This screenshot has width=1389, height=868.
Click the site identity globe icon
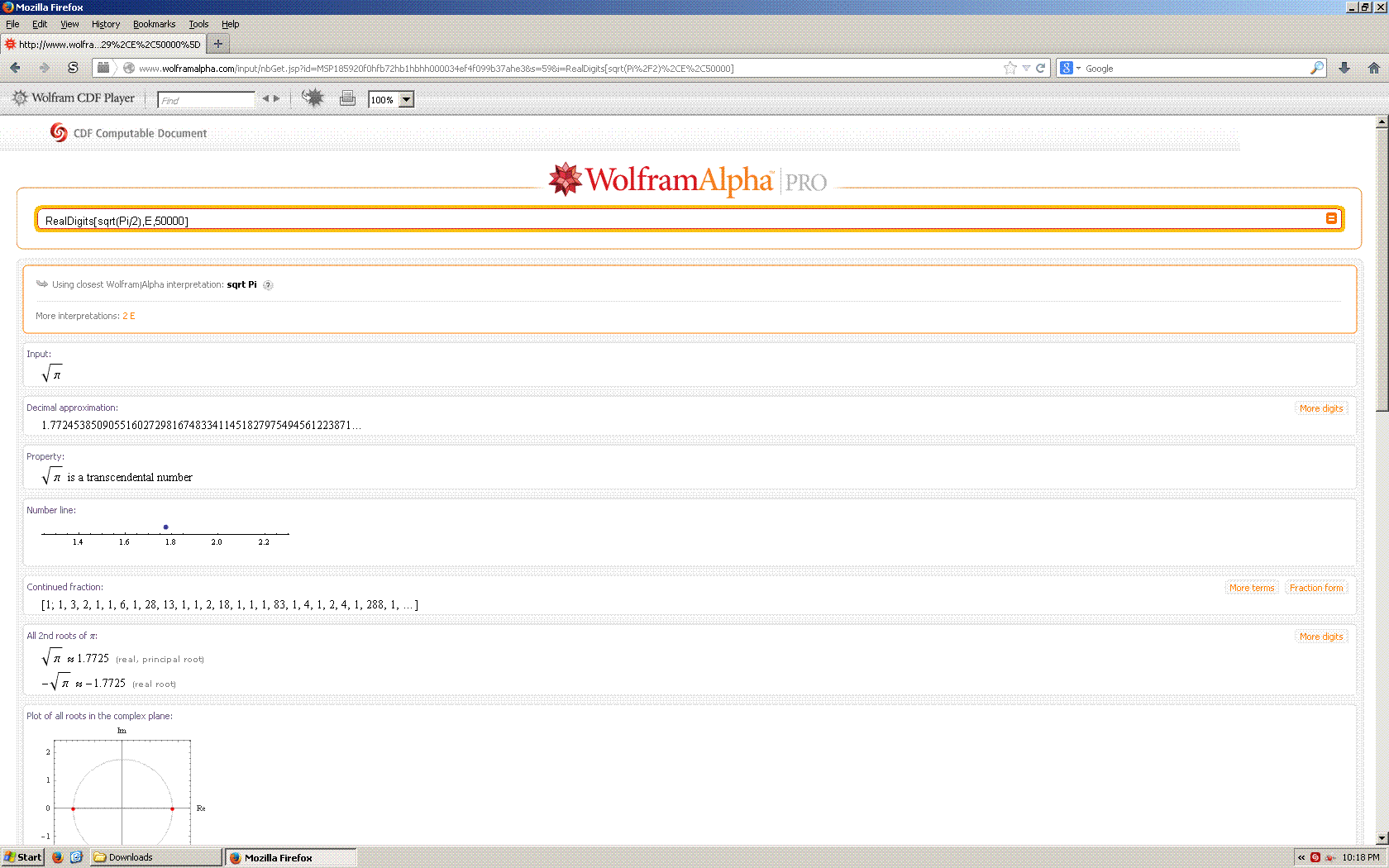pos(129,68)
